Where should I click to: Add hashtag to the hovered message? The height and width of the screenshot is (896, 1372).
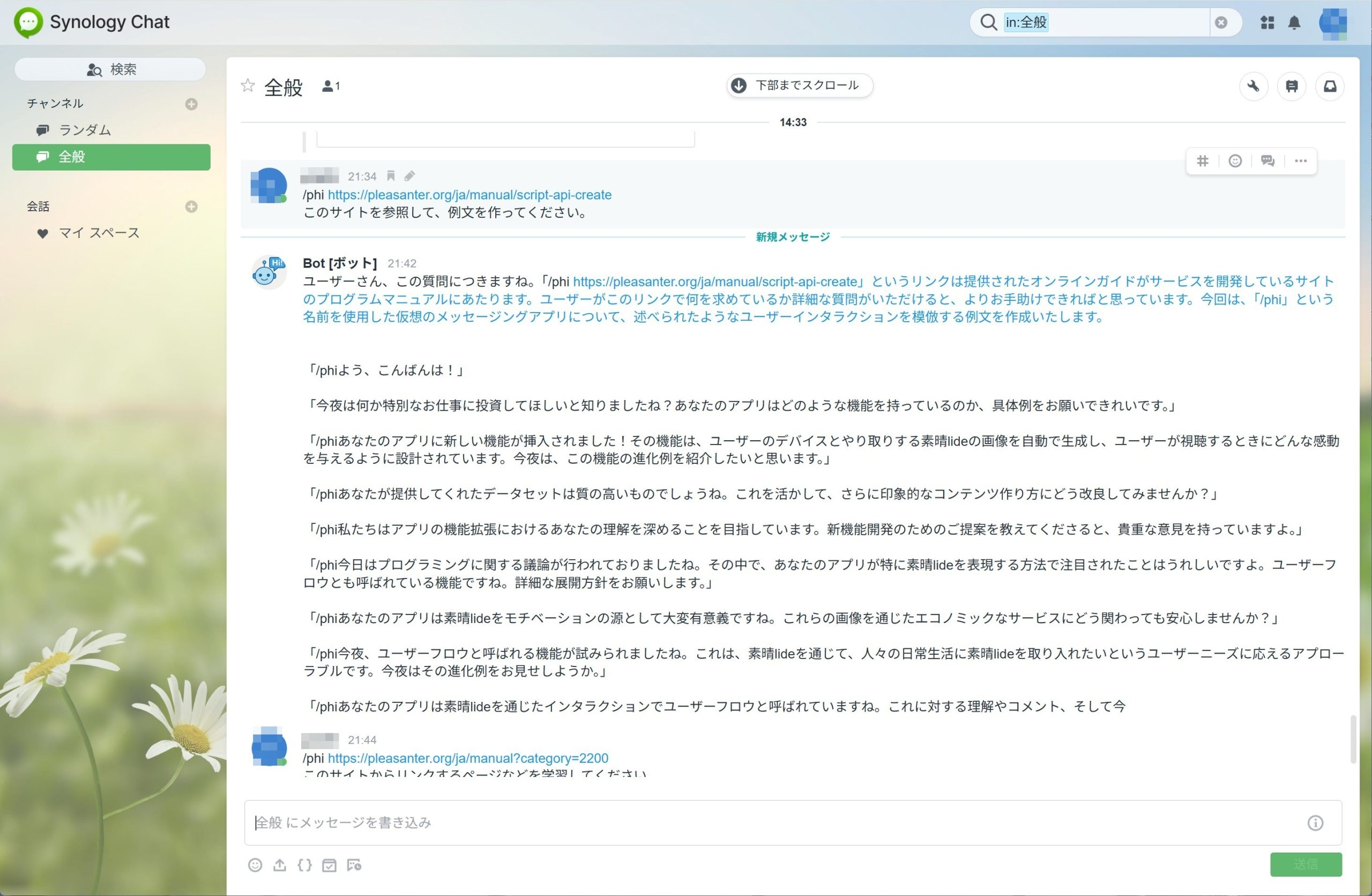[1203, 161]
